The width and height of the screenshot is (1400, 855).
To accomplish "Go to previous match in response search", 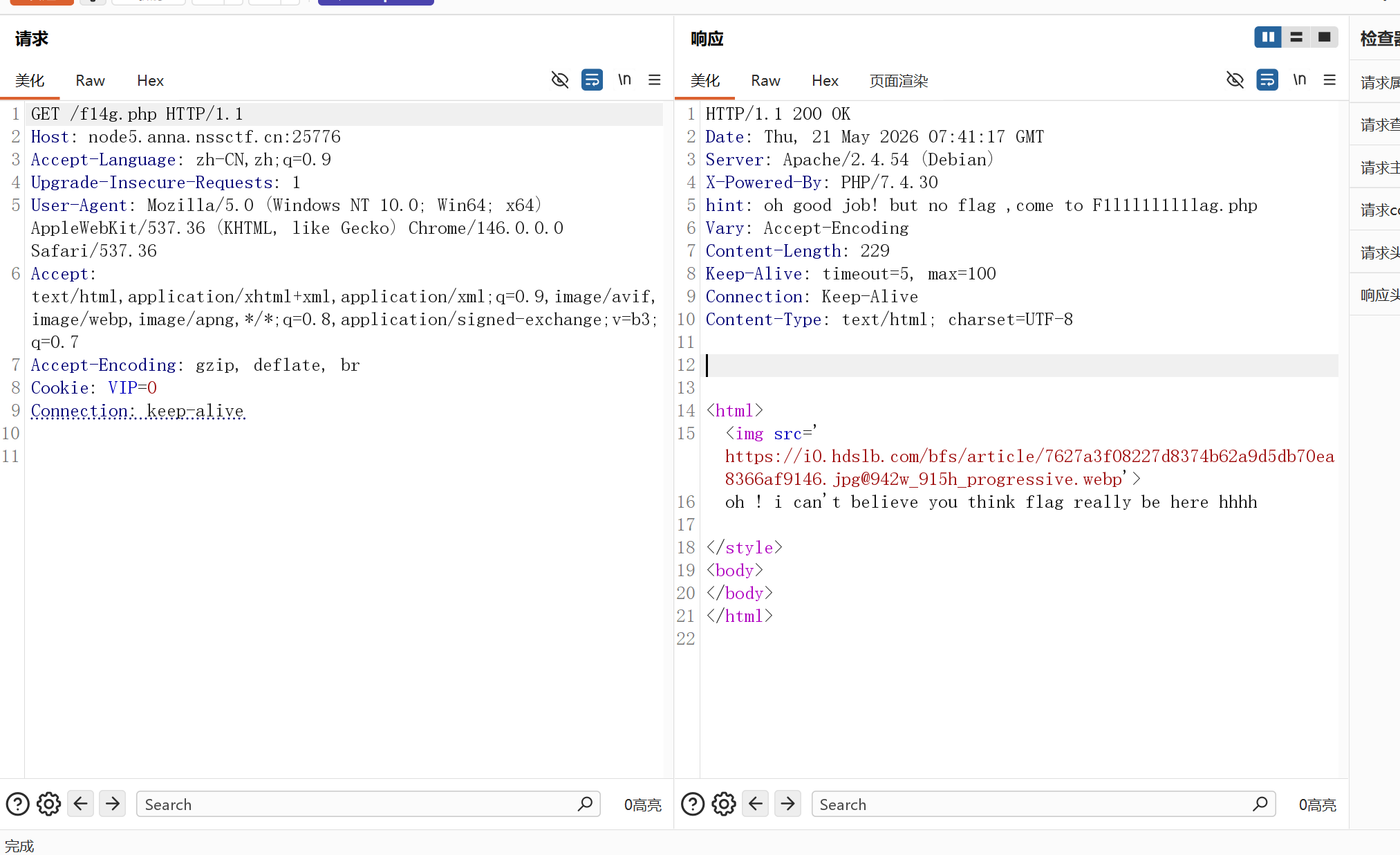I will click(756, 804).
